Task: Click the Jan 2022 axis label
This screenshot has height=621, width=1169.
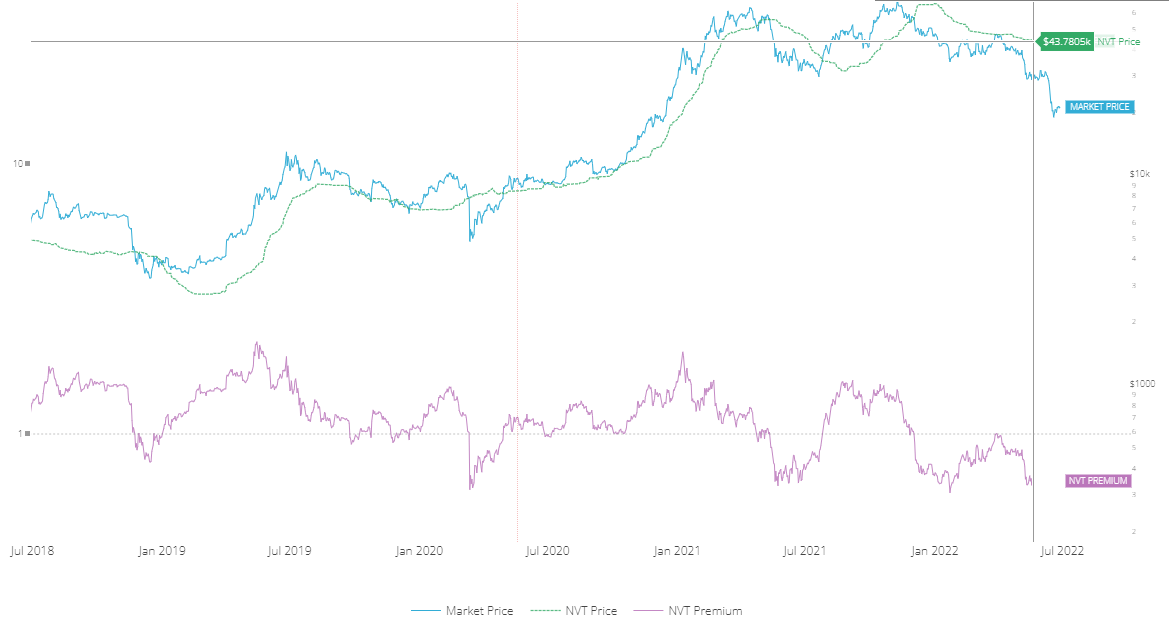Action: click(x=933, y=550)
